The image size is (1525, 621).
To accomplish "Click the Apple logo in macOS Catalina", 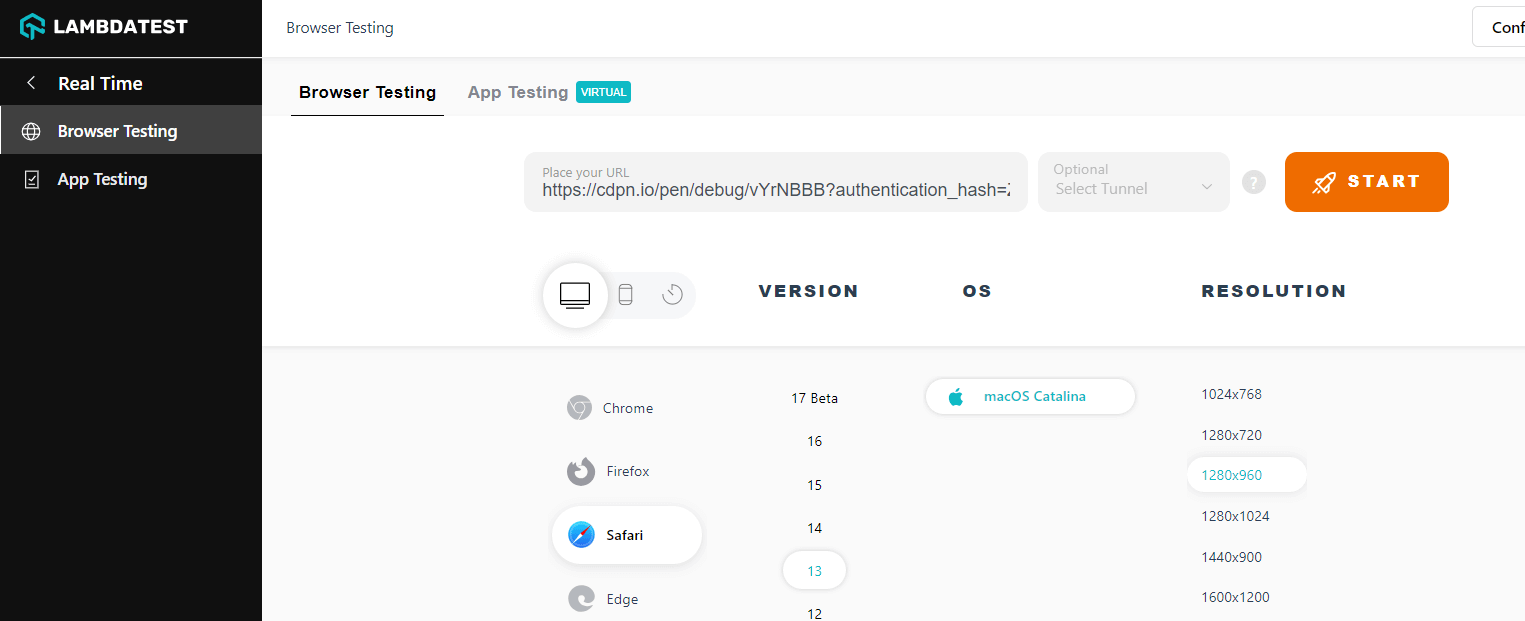I will coord(955,396).
